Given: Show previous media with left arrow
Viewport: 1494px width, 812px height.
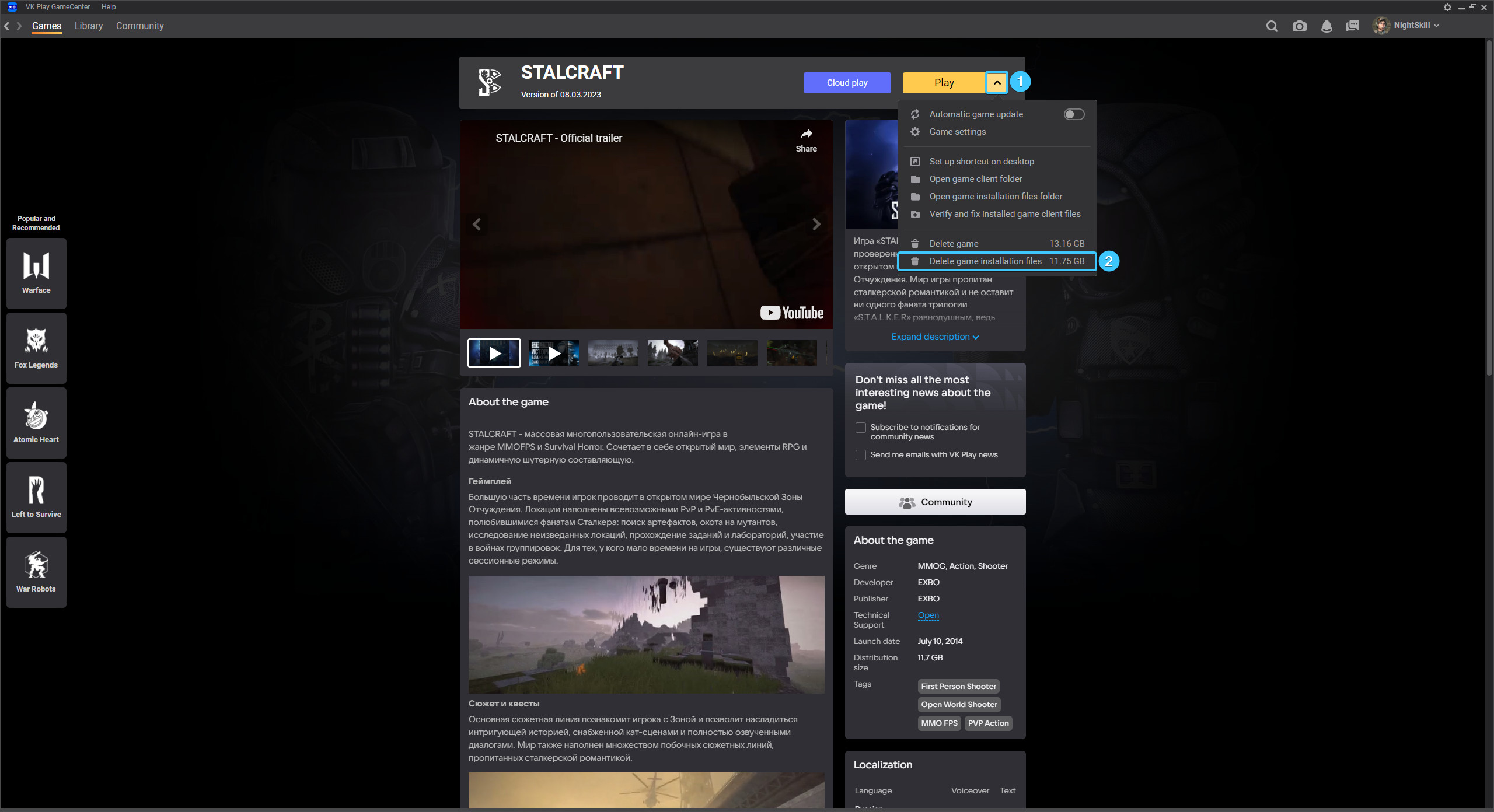Looking at the screenshot, I should (477, 224).
